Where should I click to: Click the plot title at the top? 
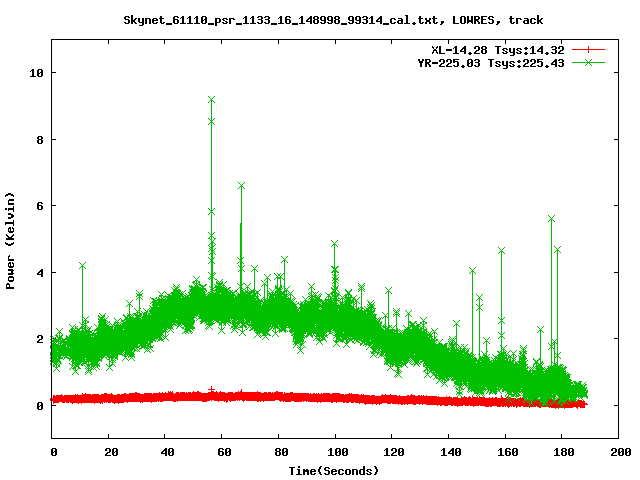click(333, 19)
